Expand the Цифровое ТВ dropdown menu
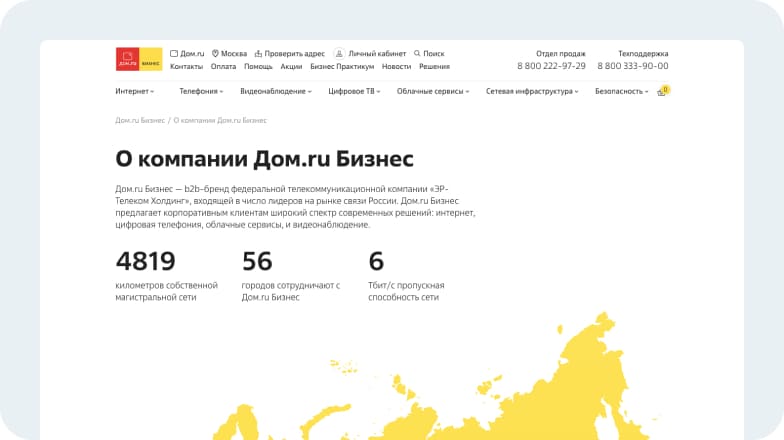 (354, 91)
